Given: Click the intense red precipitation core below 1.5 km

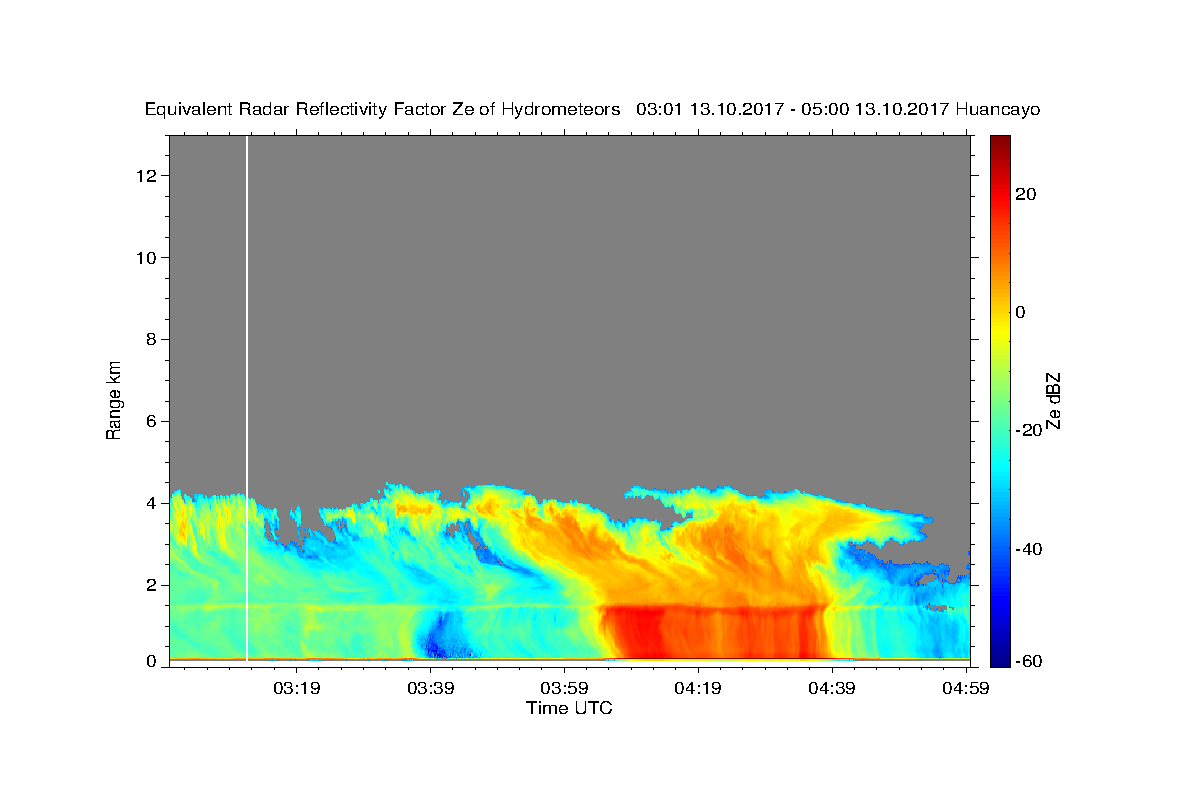Looking at the screenshot, I should click(x=715, y=632).
